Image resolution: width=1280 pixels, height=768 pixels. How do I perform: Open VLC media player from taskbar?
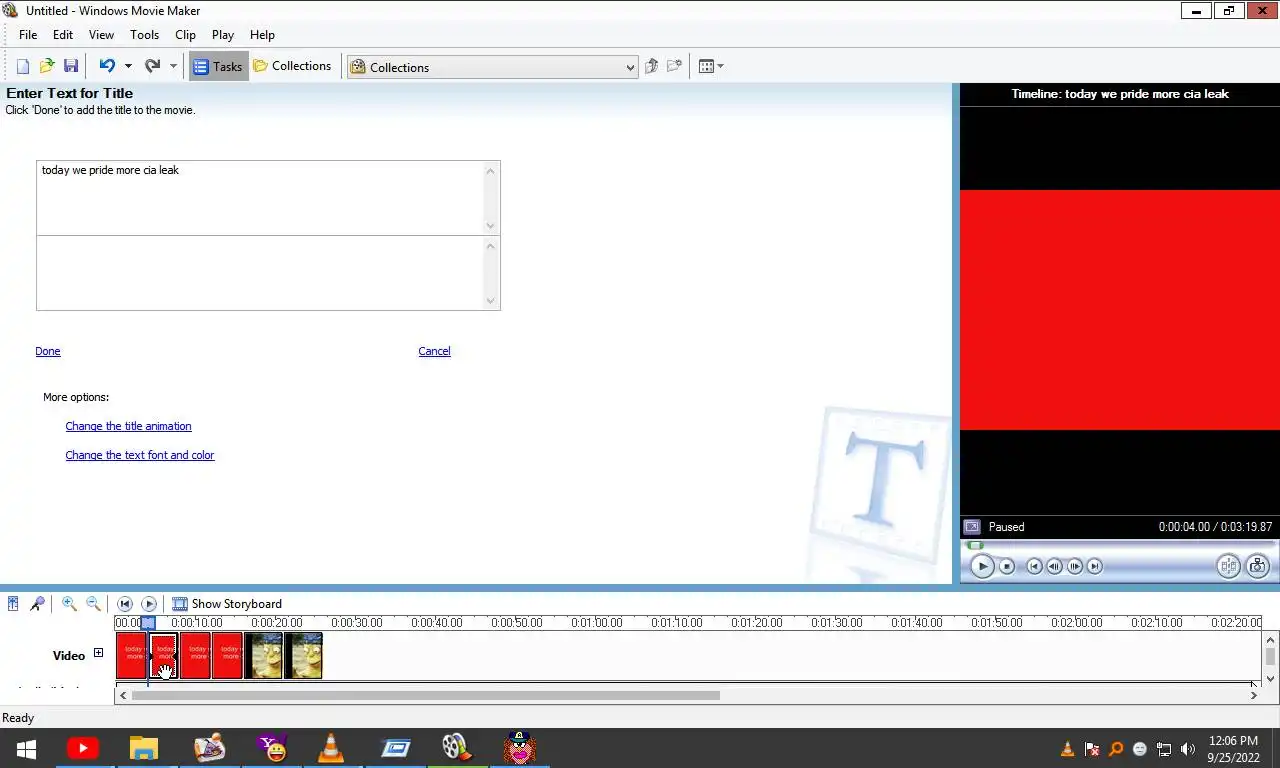point(331,748)
